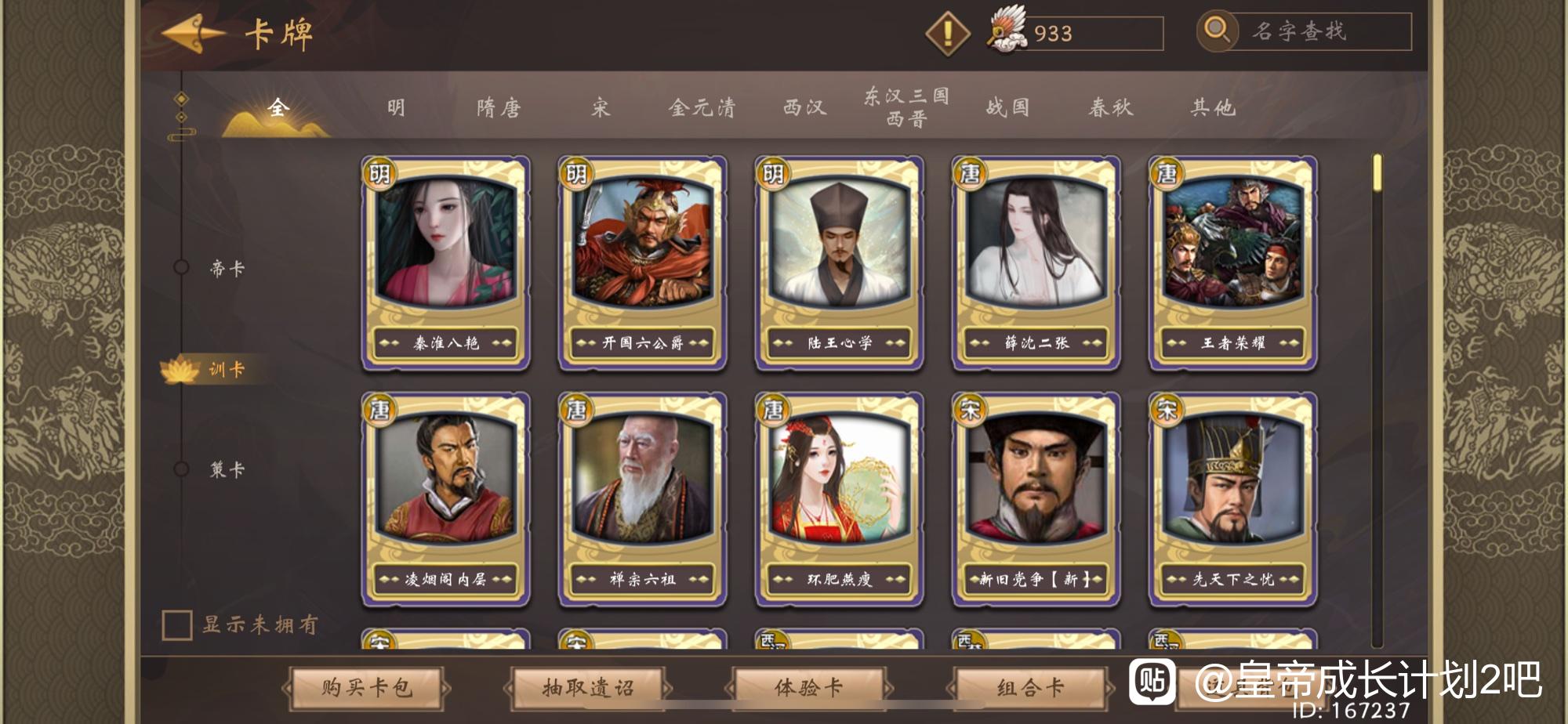Click the 抽取遗诏 button
1568x724 pixels.
point(588,688)
